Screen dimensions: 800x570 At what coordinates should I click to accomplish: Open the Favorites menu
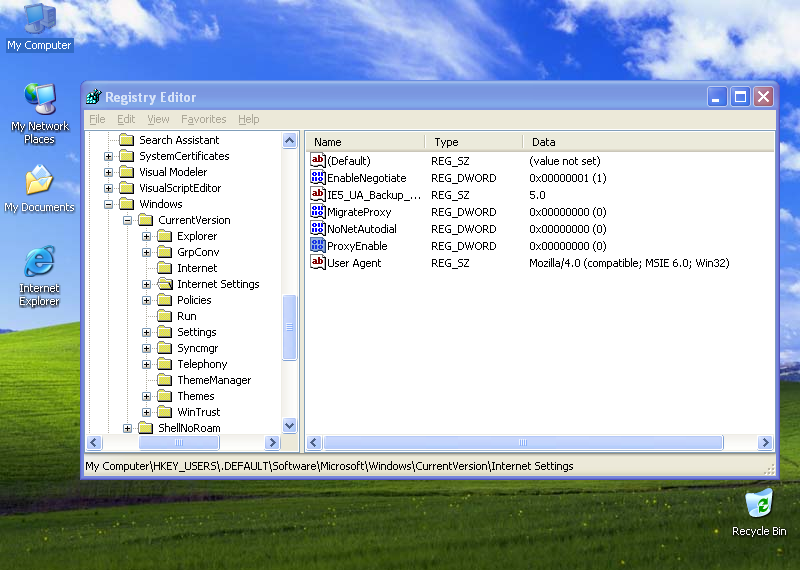(204, 119)
